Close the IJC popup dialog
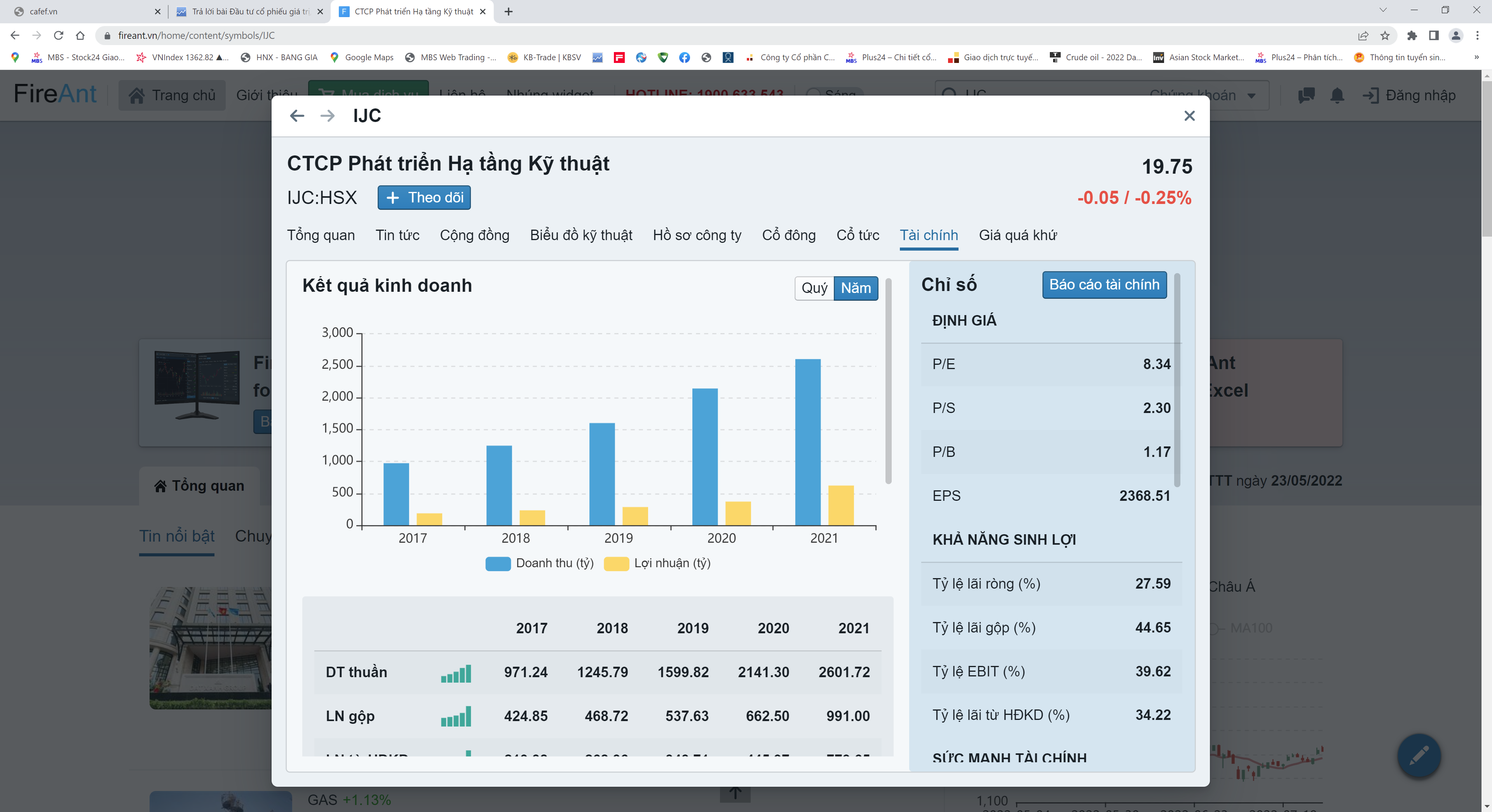Screen dimensions: 1492x812 1189,116
